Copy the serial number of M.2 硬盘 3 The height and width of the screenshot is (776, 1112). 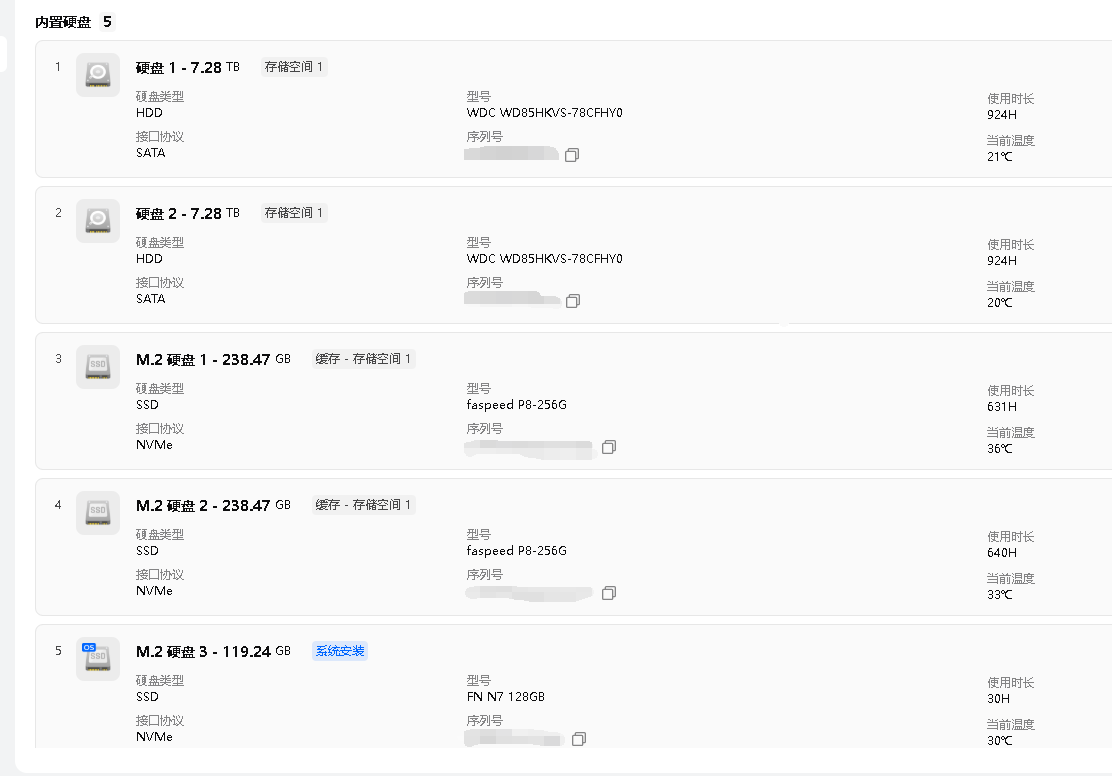click(x=579, y=739)
